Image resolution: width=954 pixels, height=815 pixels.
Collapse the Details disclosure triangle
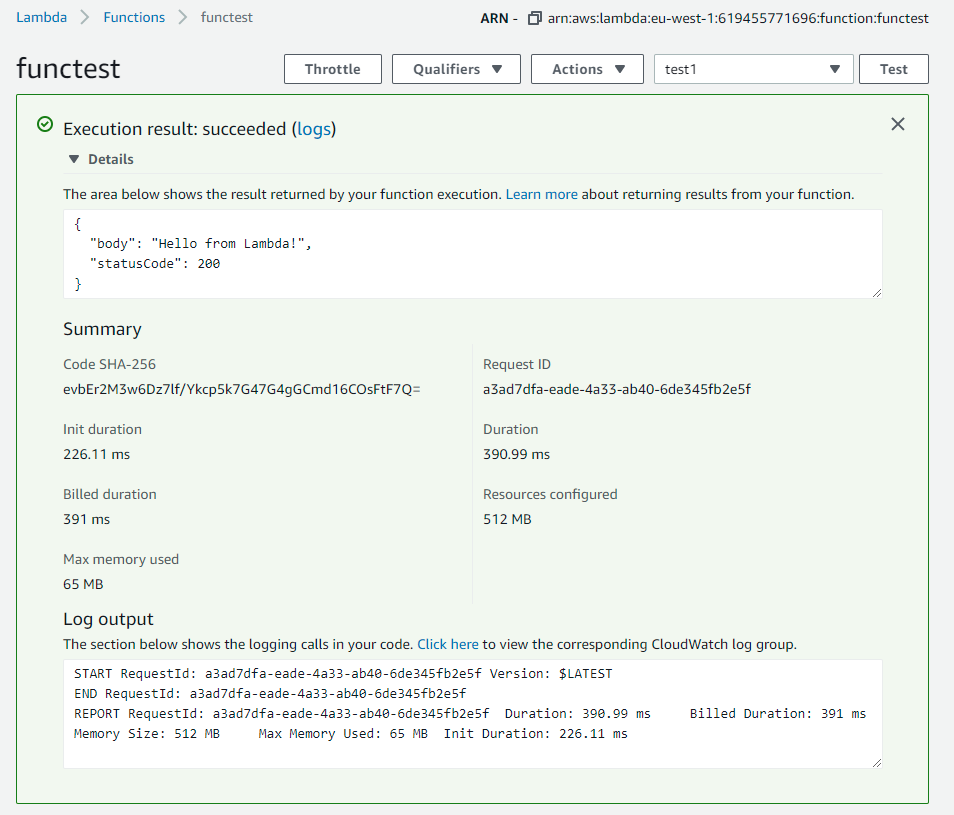pyautogui.click(x=74, y=159)
